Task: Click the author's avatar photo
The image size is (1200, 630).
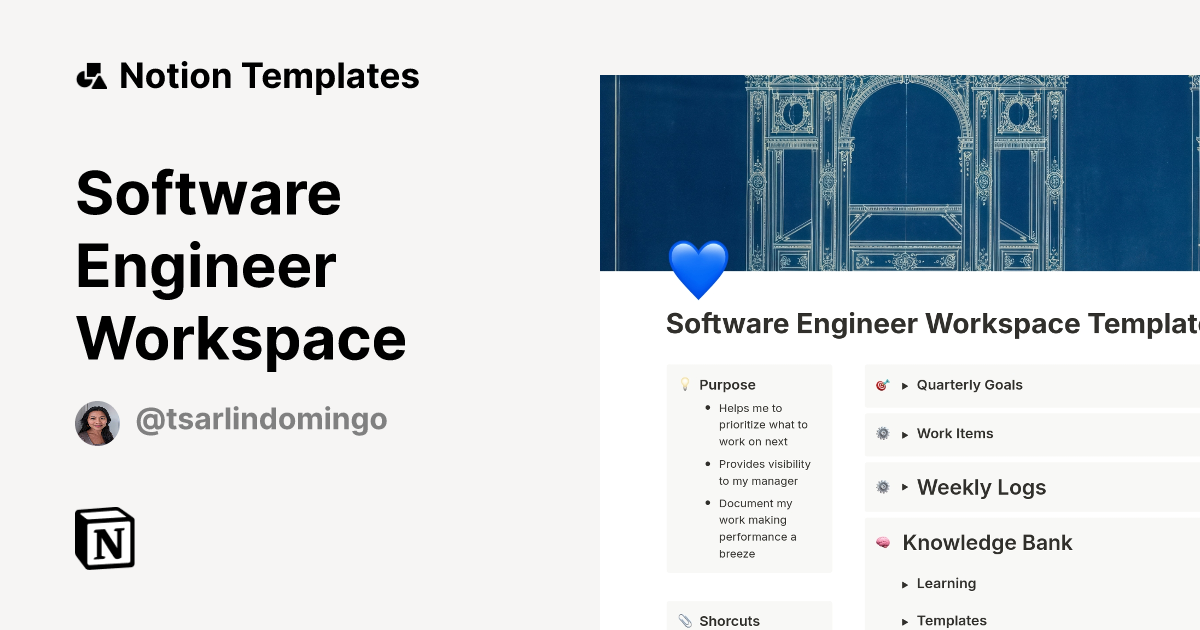Action: click(97, 422)
